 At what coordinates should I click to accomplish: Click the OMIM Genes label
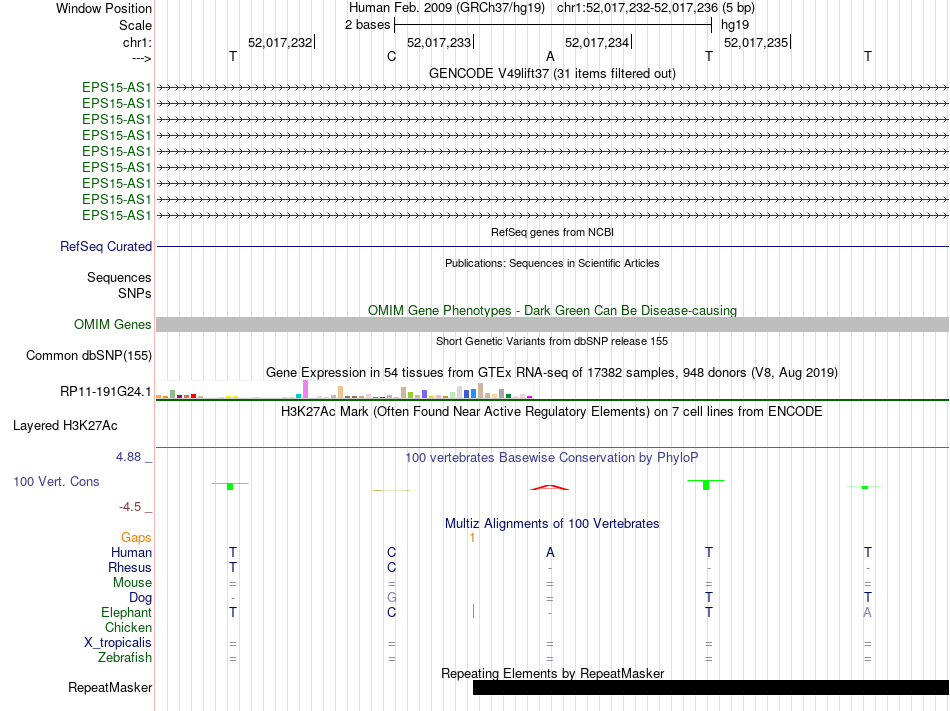pos(112,325)
